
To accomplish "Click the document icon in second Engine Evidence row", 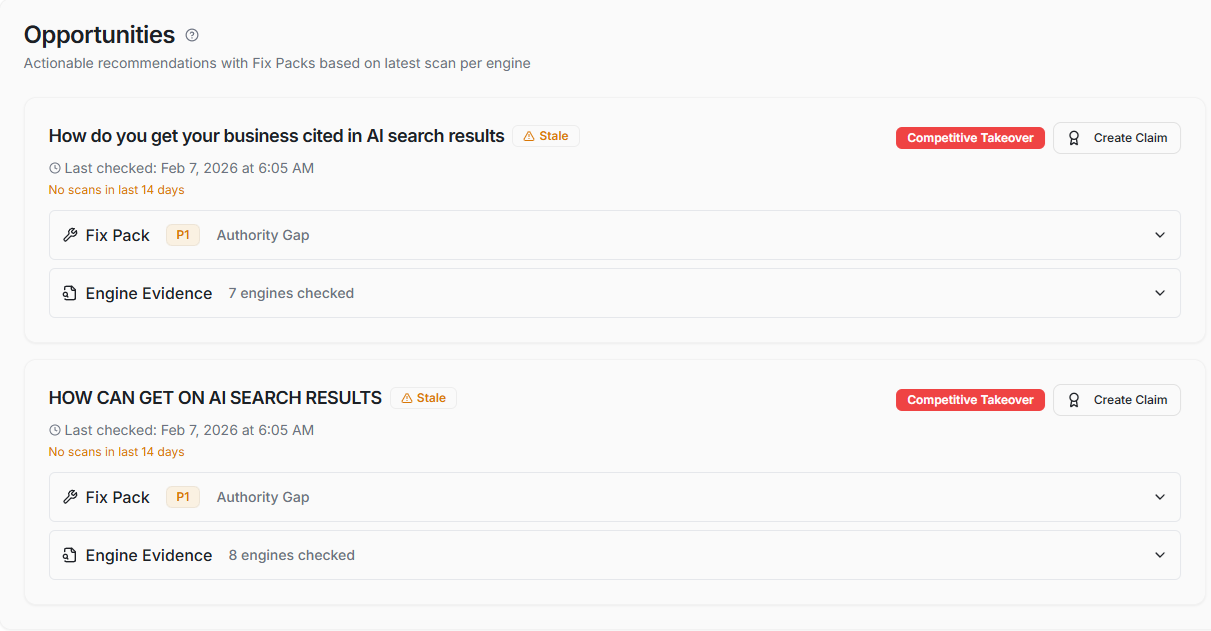I will pyautogui.click(x=70, y=555).
